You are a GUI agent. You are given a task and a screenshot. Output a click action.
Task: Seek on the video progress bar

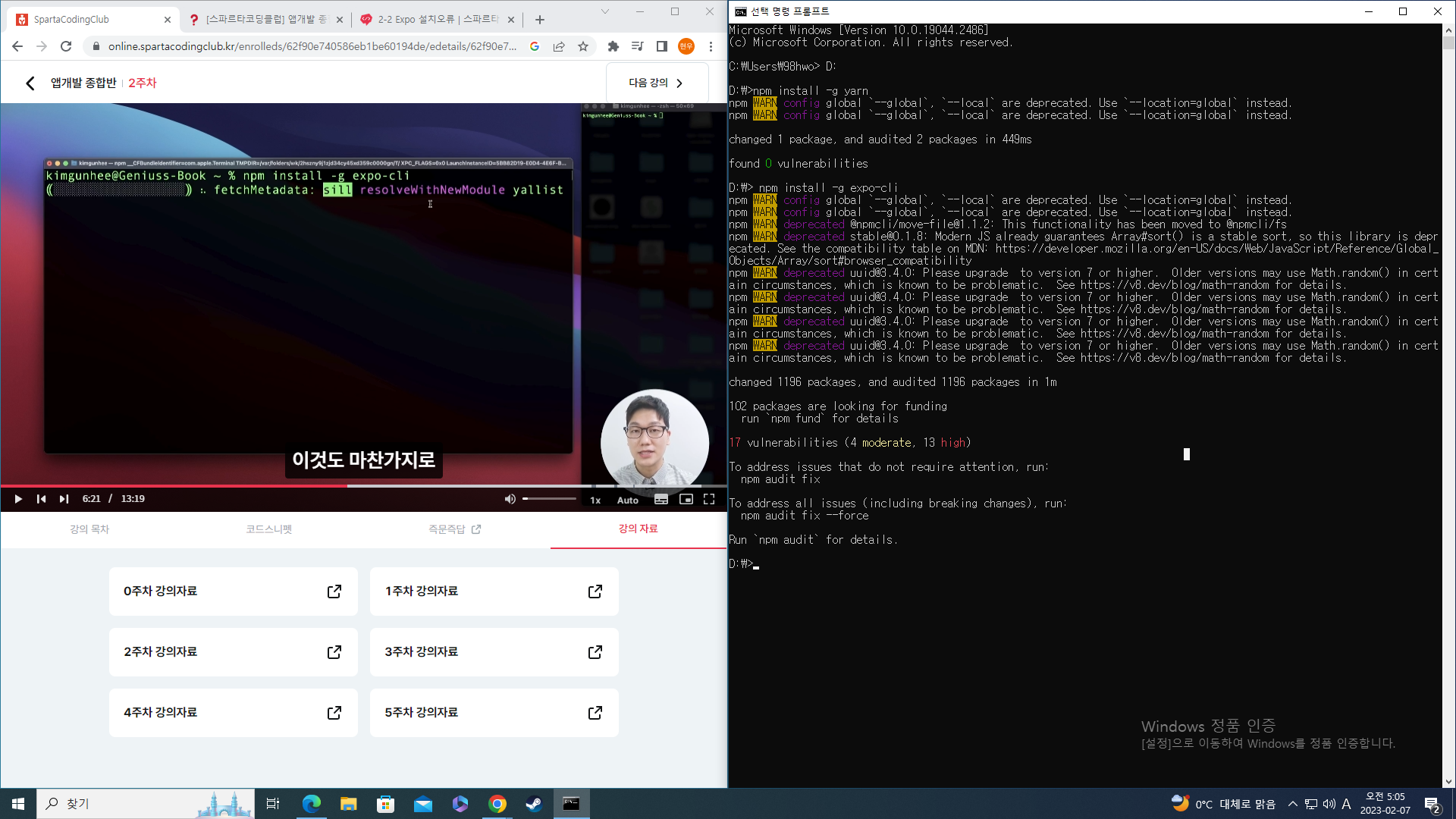[x=363, y=485]
